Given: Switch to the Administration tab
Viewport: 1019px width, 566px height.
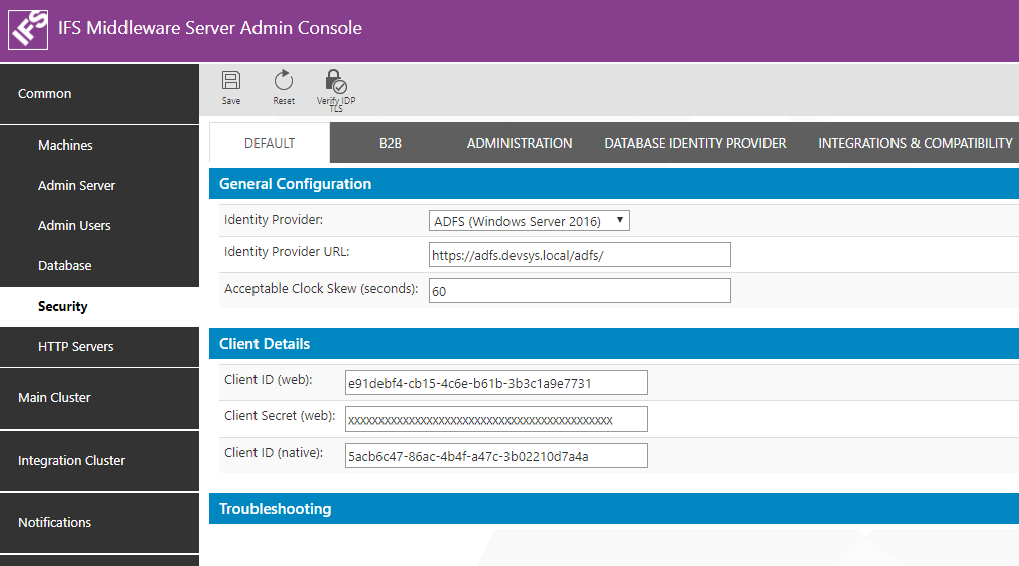Looking at the screenshot, I should 519,143.
